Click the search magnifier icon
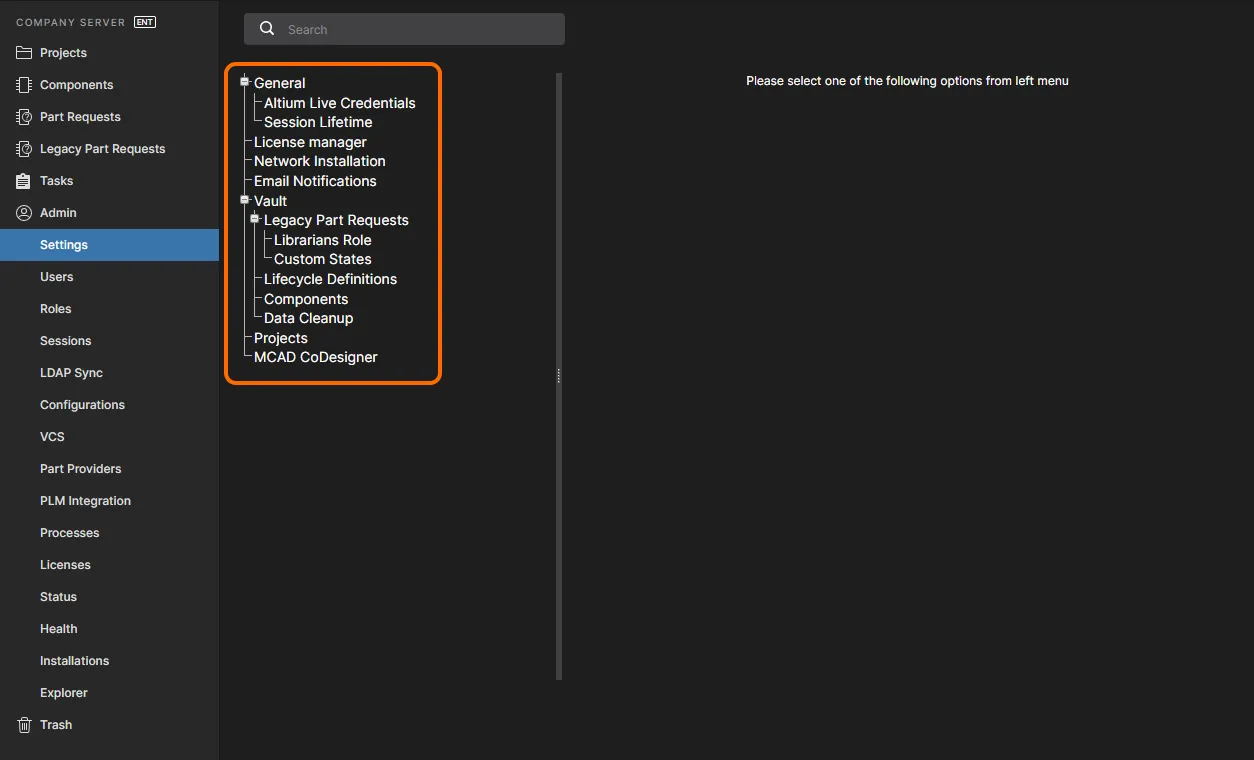The height and width of the screenshot is (760, 1254). [x=267, y=29]
